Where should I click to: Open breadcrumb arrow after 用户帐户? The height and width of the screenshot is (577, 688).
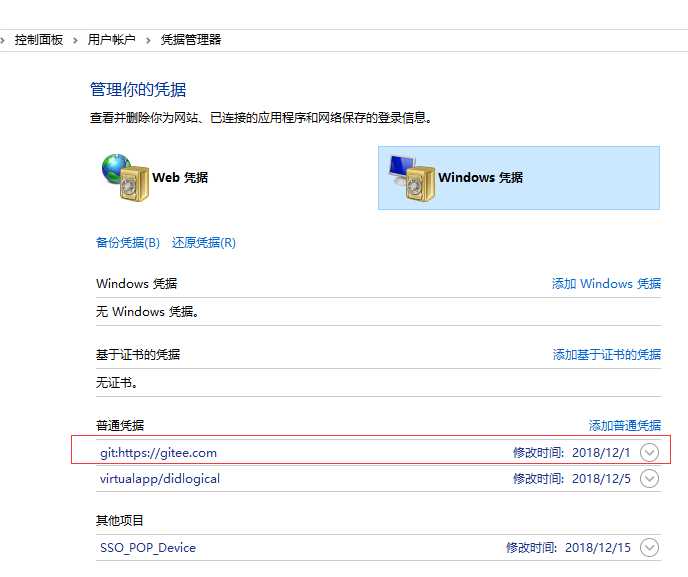pyautogui.click(x=148, y=40)
